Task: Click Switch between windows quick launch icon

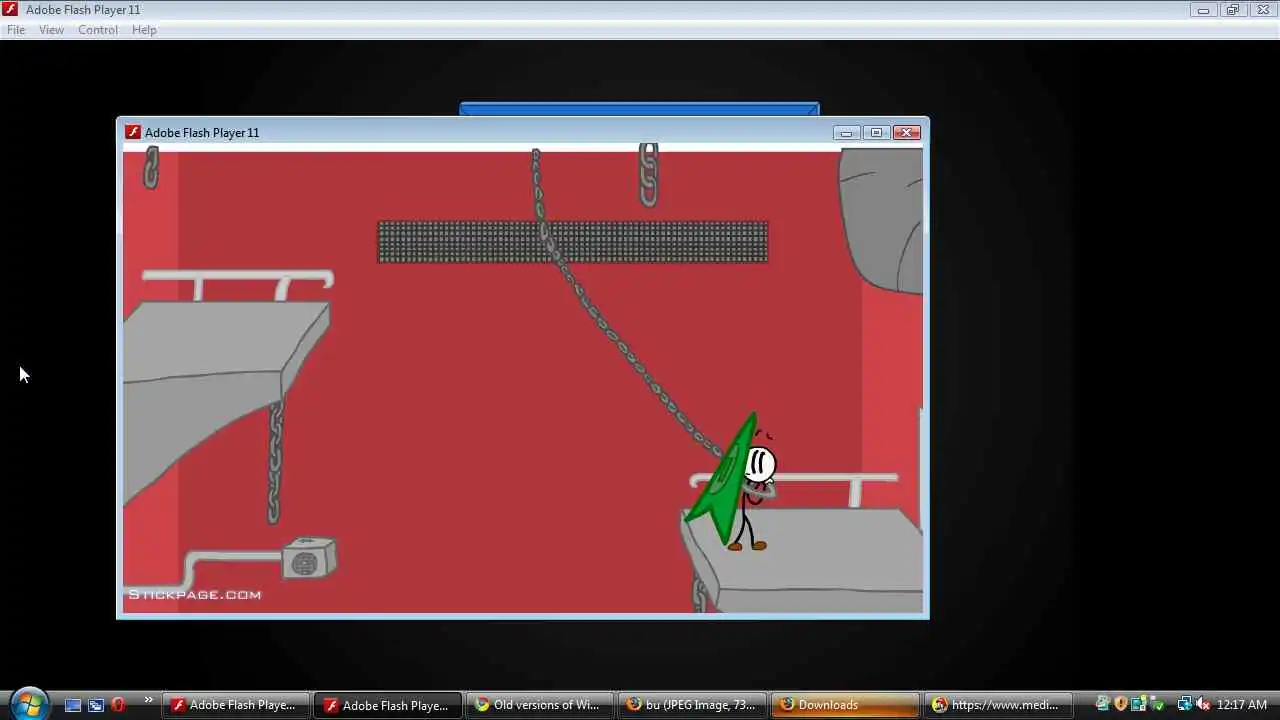Action: (96, 705)
